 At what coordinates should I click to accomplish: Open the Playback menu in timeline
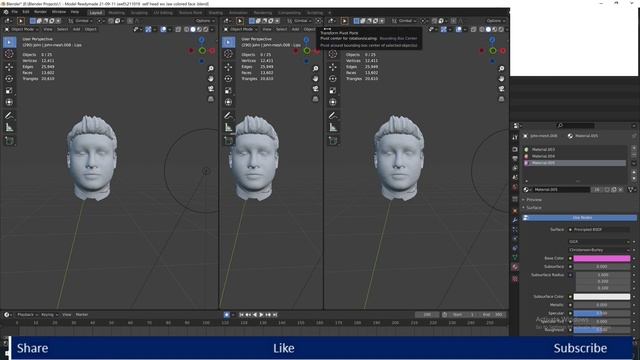coord(27,315)
